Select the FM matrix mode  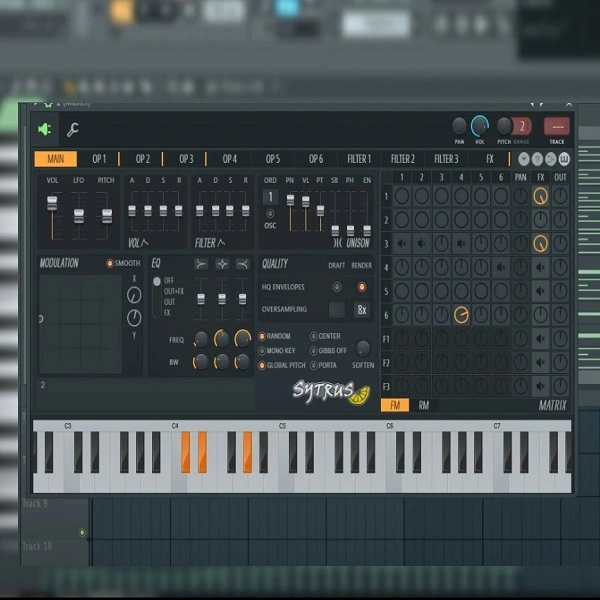pos(395,405)
